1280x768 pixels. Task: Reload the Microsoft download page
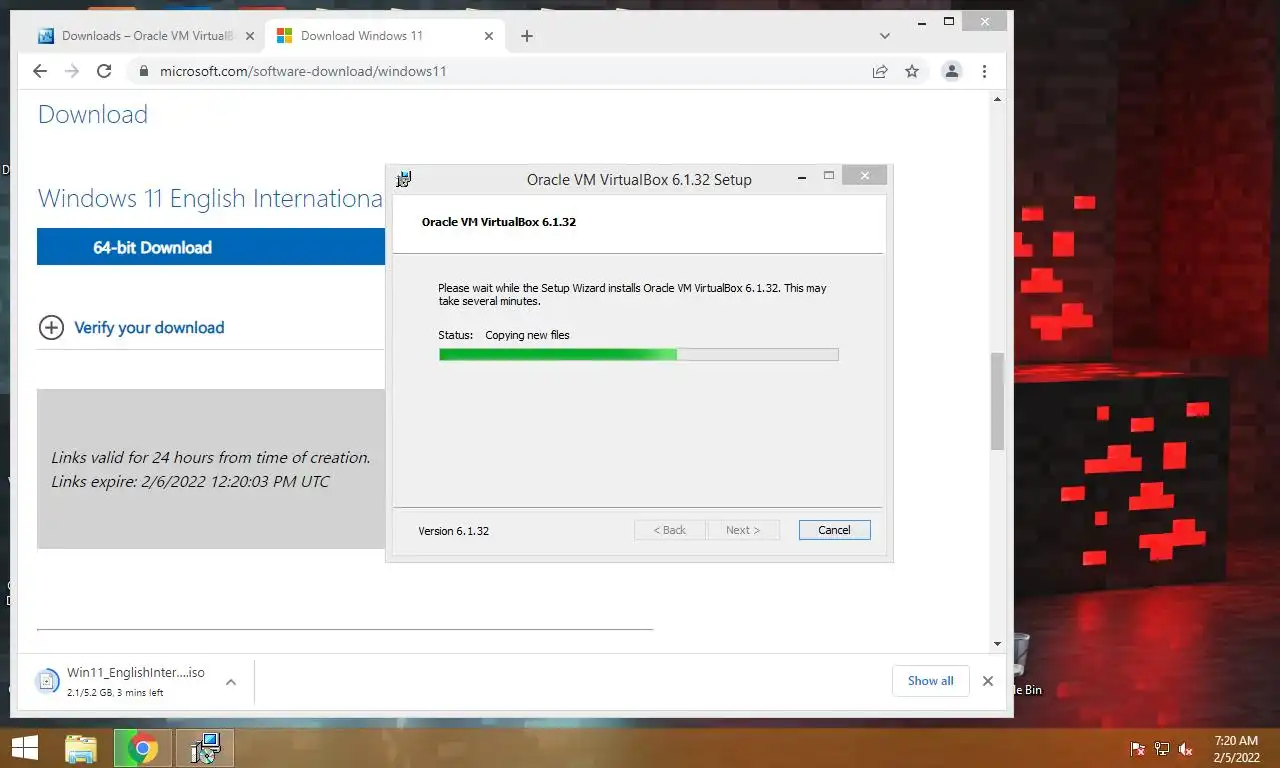(104, 71)
